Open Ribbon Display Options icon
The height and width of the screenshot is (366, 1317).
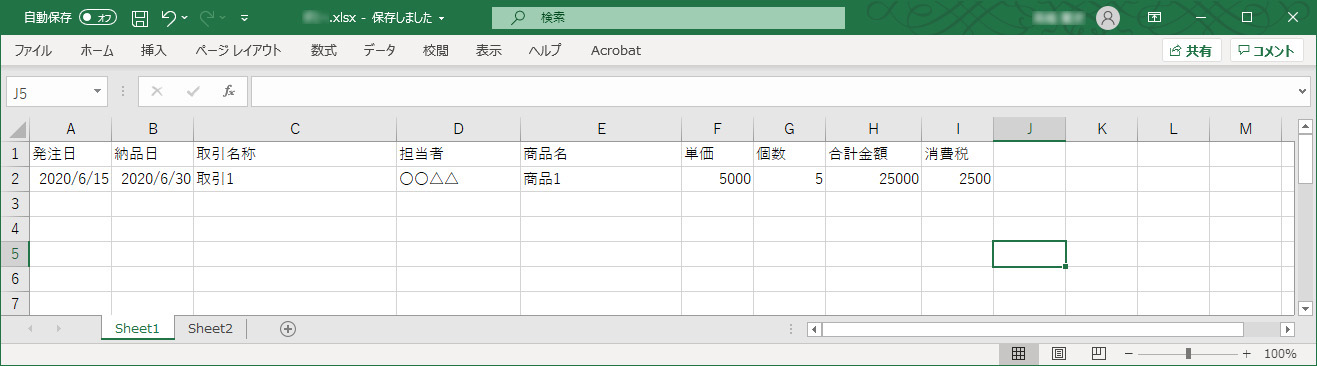point(1154,18)
